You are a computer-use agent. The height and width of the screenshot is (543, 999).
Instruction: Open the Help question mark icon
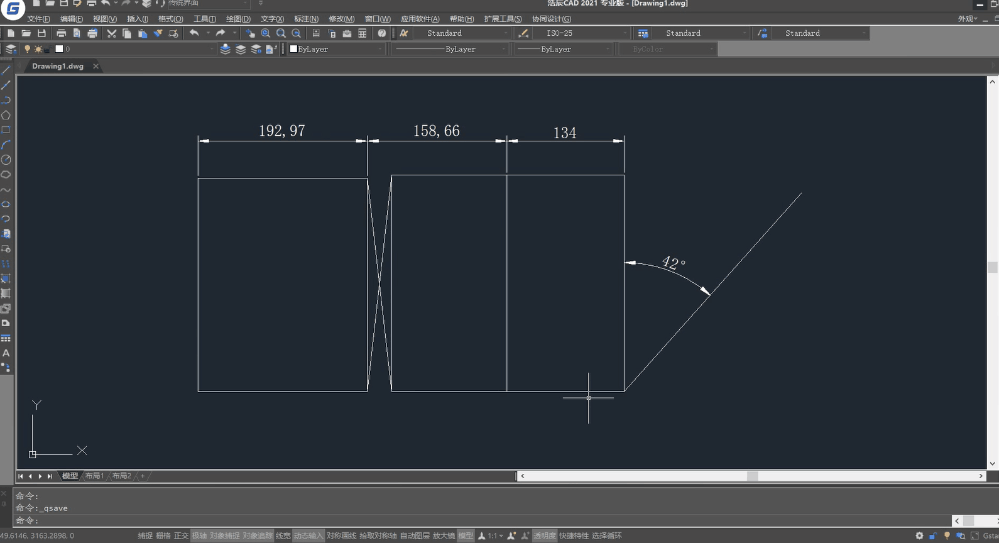pyautogui.click(x=382, y=33)
